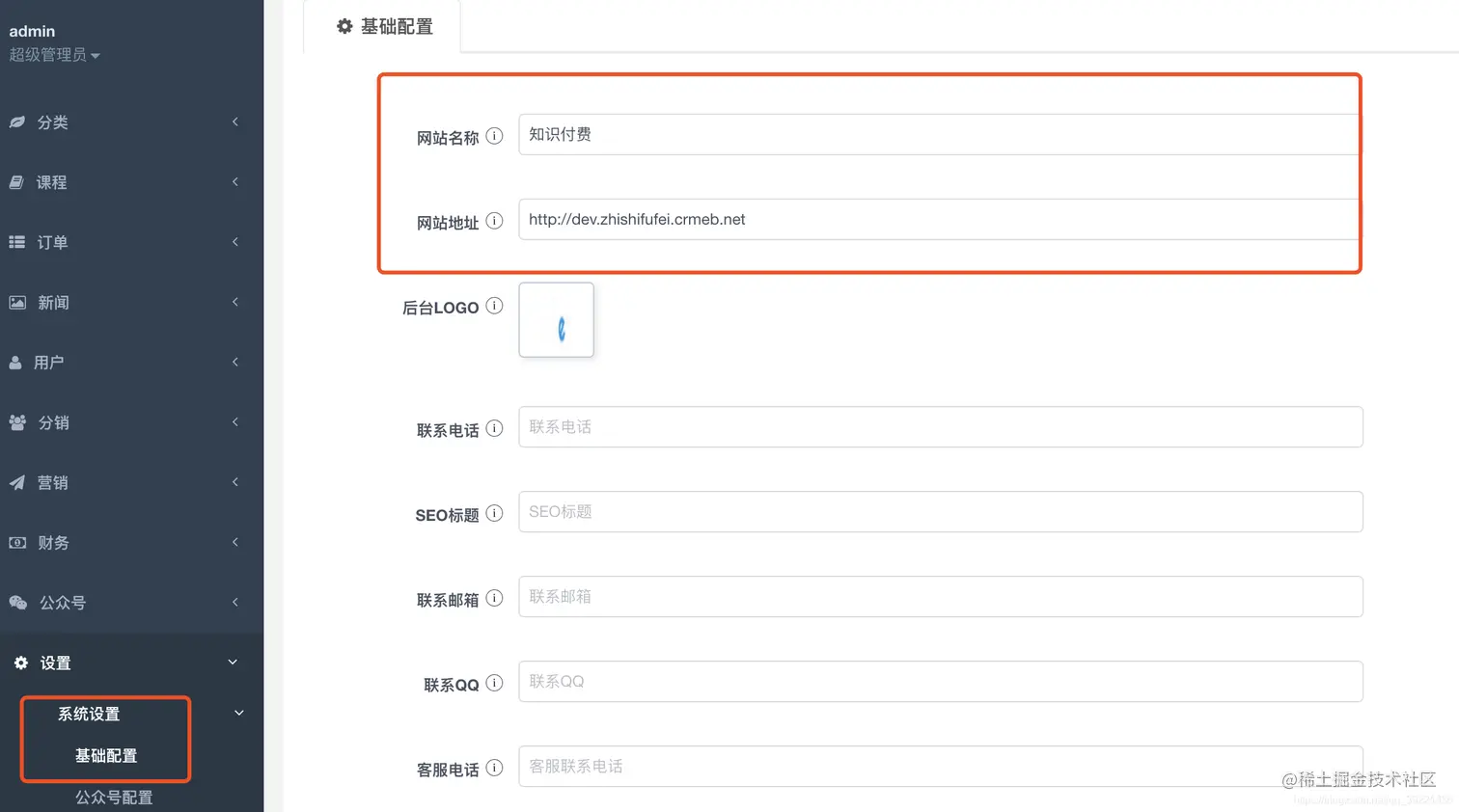Click the money icon beside 财务

(17, 543)
